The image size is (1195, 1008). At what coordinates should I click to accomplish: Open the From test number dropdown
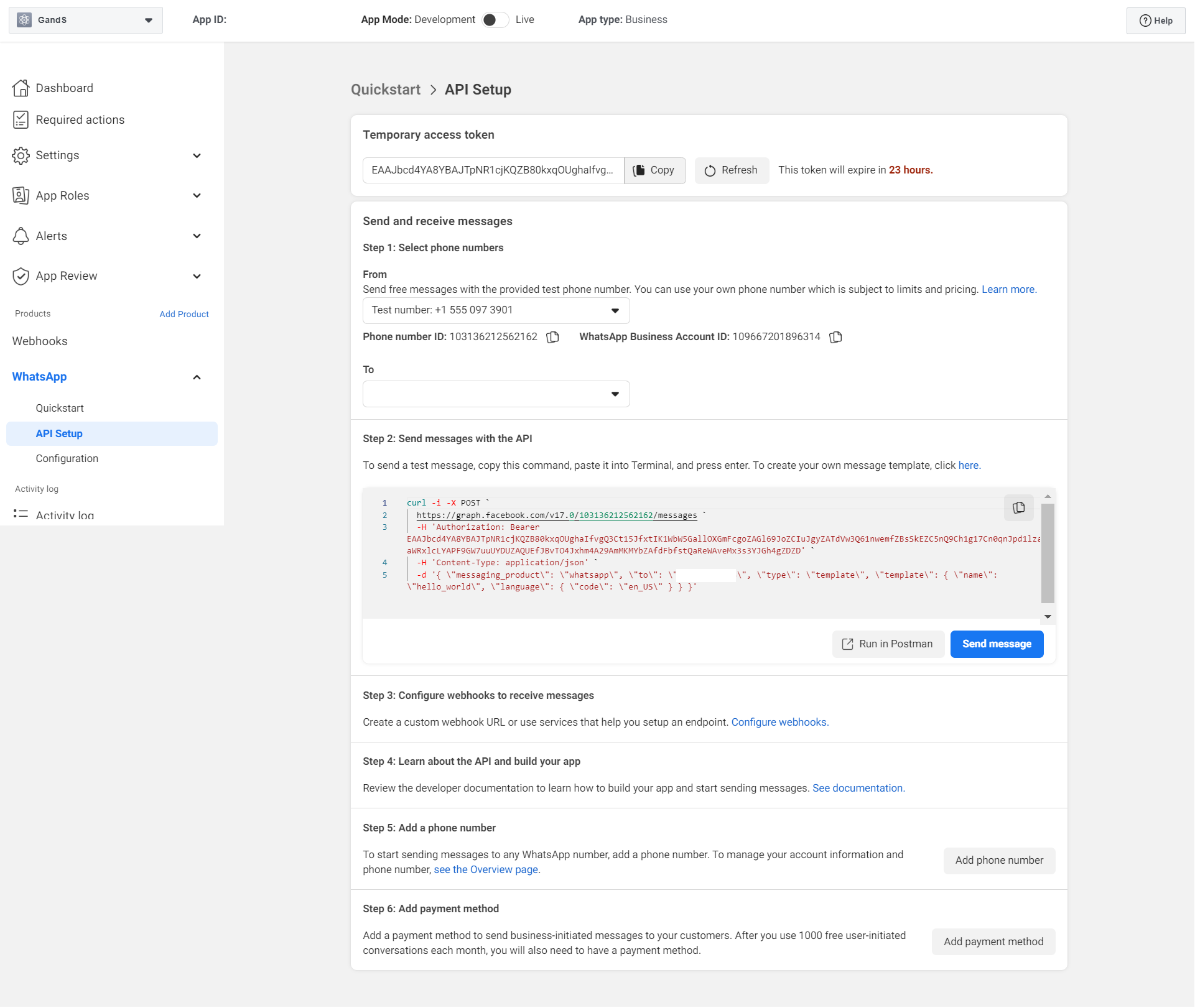tap(496, 310)
